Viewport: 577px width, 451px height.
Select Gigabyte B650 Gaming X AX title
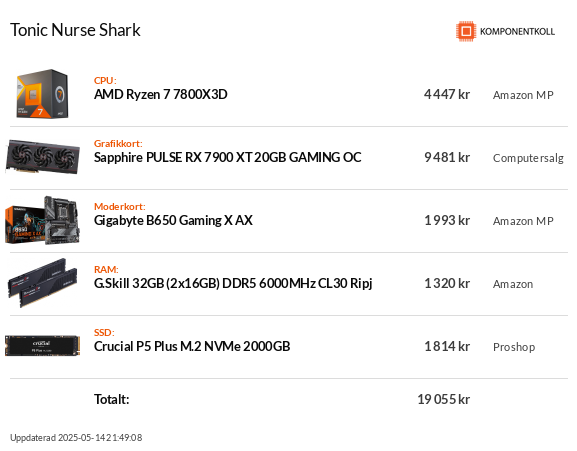173,221
